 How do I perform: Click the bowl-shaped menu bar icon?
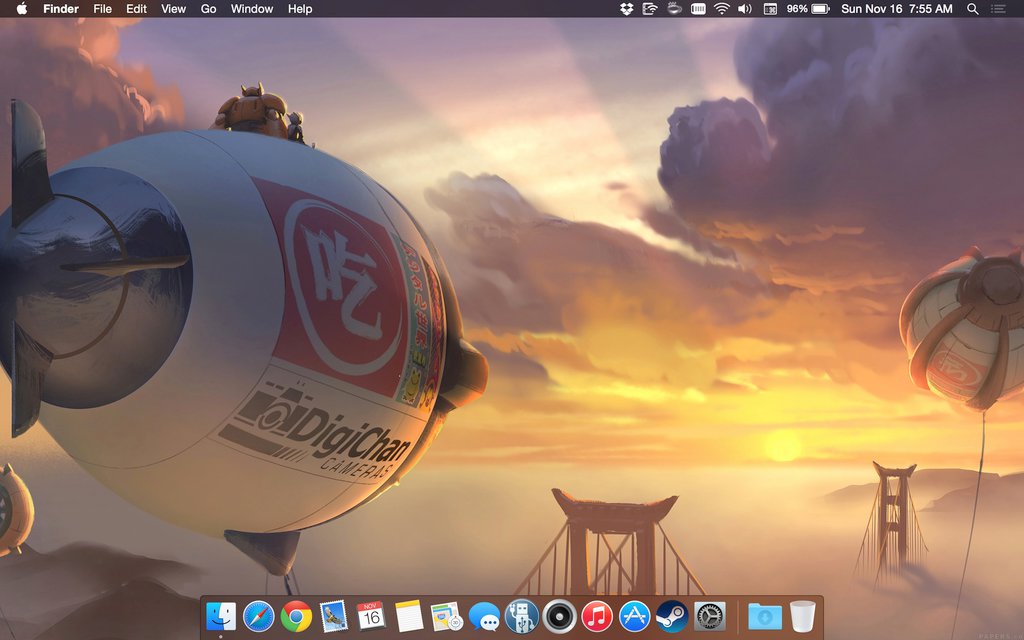(674, 8)
